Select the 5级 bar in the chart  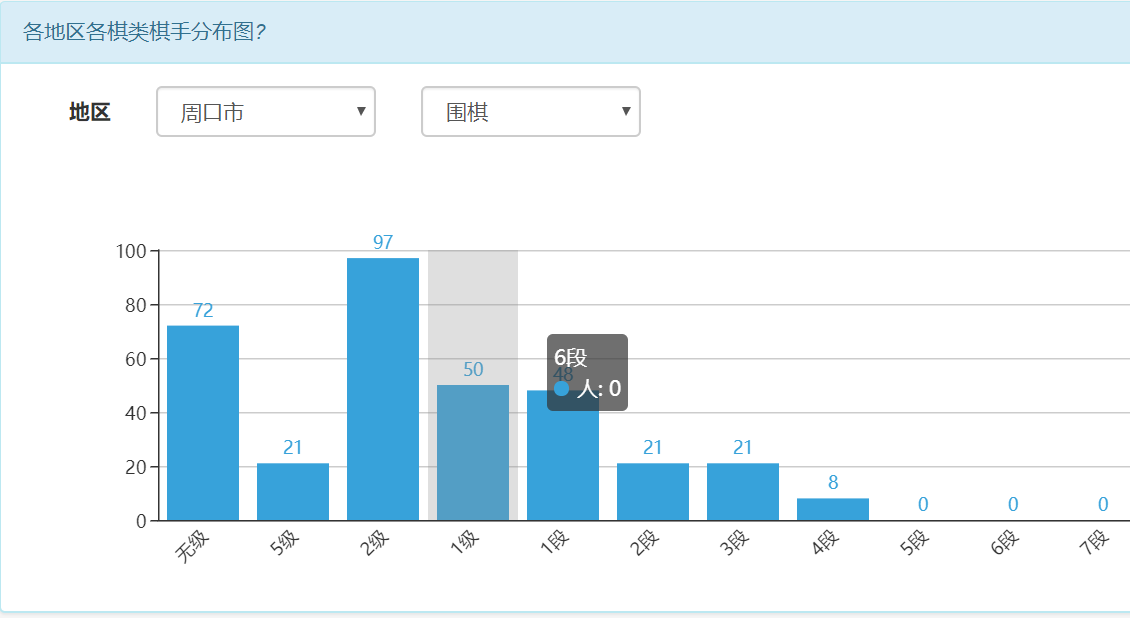click(293, 492)
